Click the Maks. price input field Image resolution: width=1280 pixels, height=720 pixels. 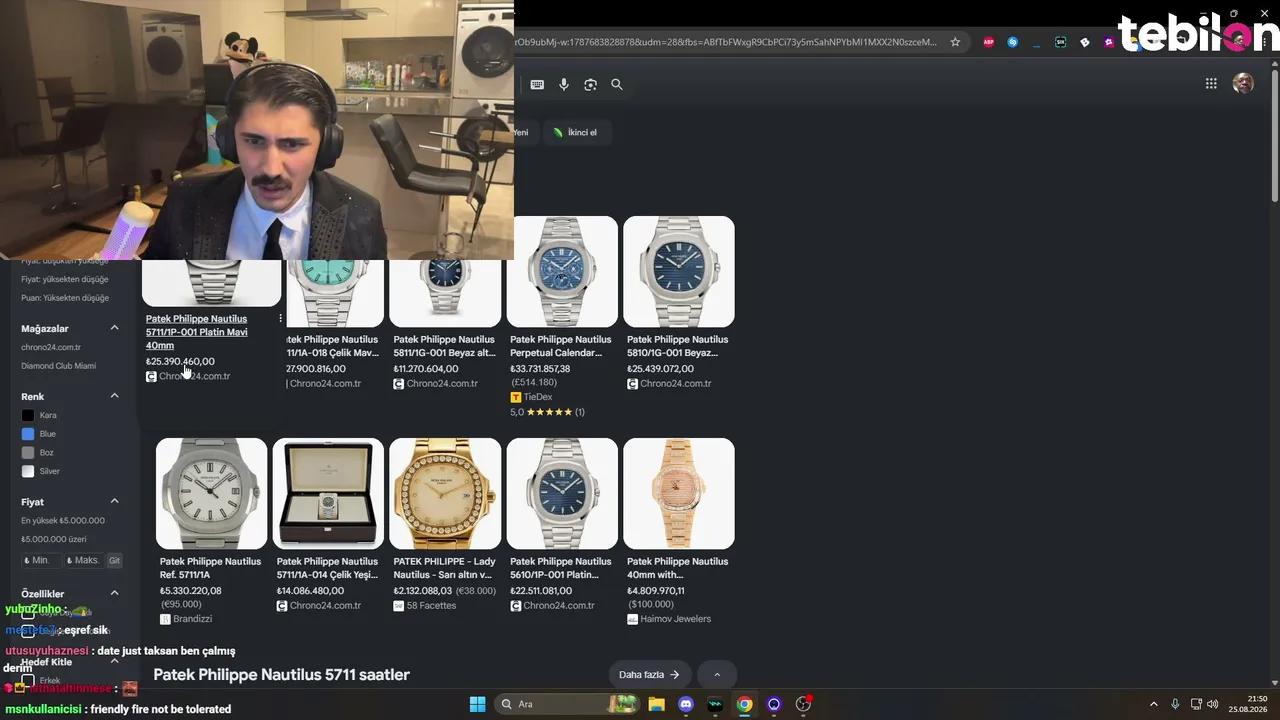click(x=85, y=561)
